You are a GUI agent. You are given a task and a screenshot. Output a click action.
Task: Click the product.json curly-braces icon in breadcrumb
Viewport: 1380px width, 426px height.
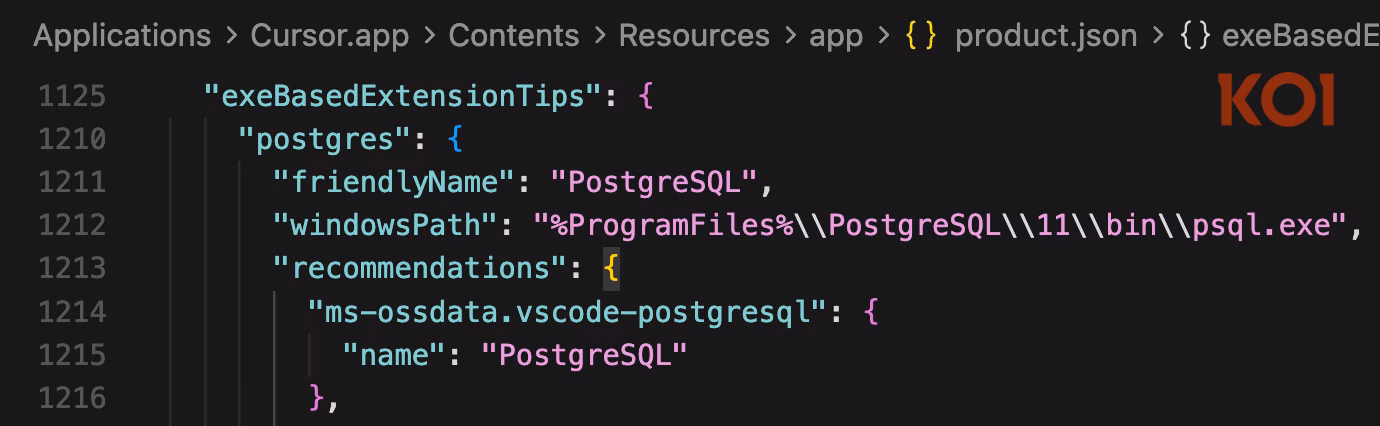pyautogui.click(x=920, y=36)
